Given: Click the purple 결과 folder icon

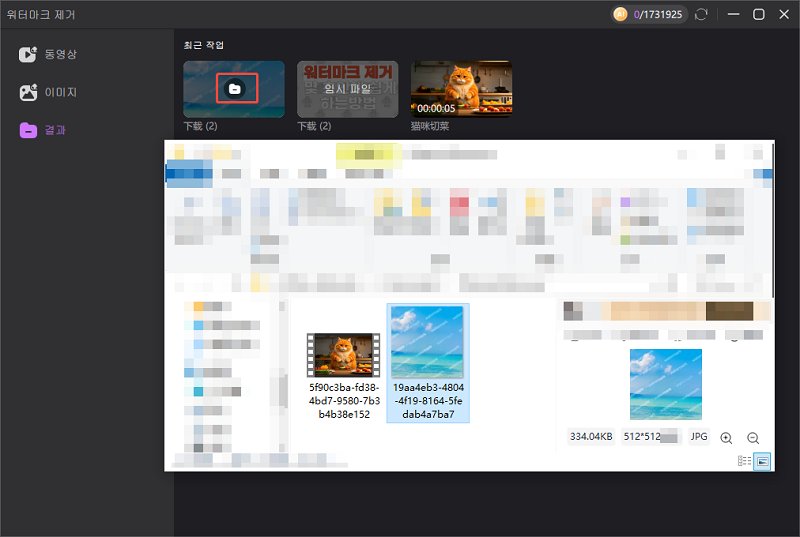Looking at the screenshot, I should tap(29, 130).
